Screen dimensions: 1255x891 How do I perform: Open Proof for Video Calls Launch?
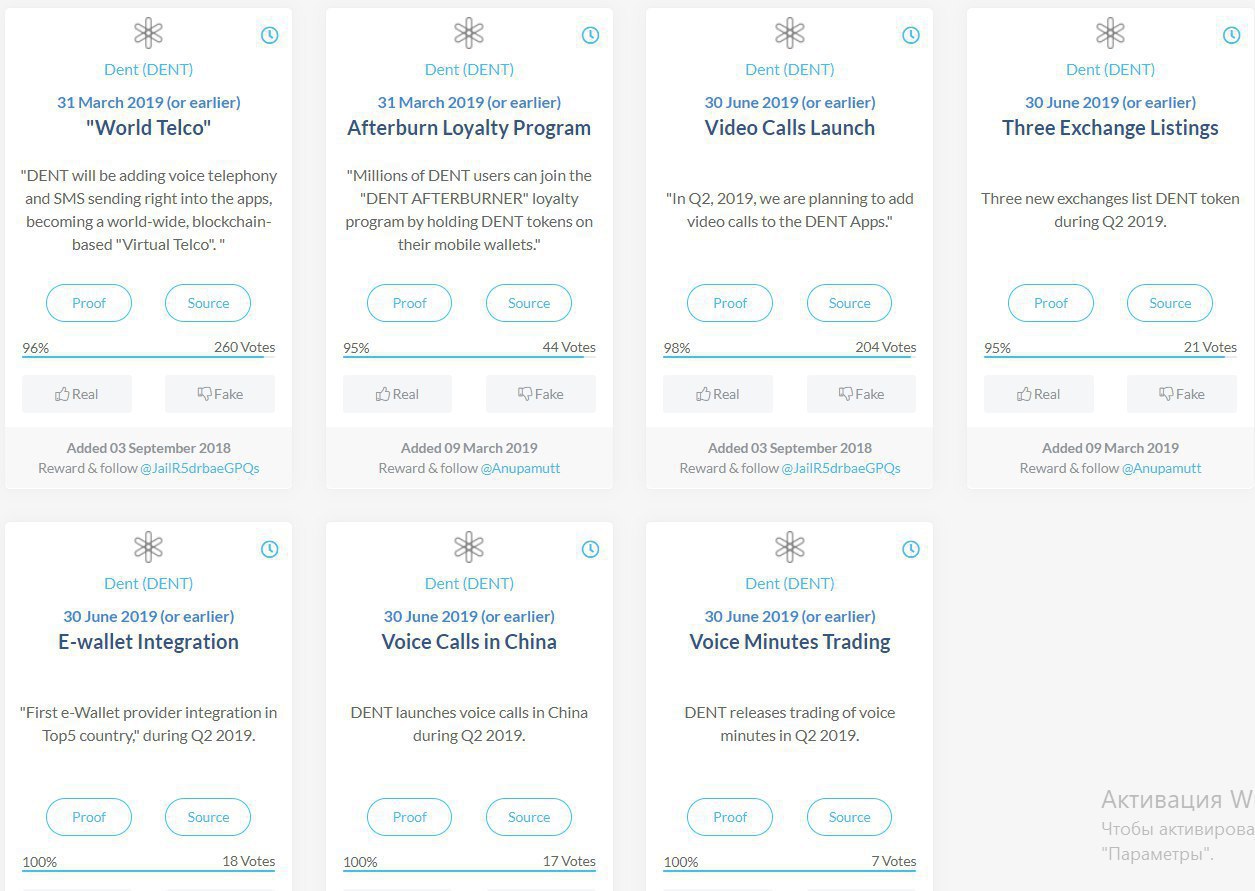click(730, 303)
